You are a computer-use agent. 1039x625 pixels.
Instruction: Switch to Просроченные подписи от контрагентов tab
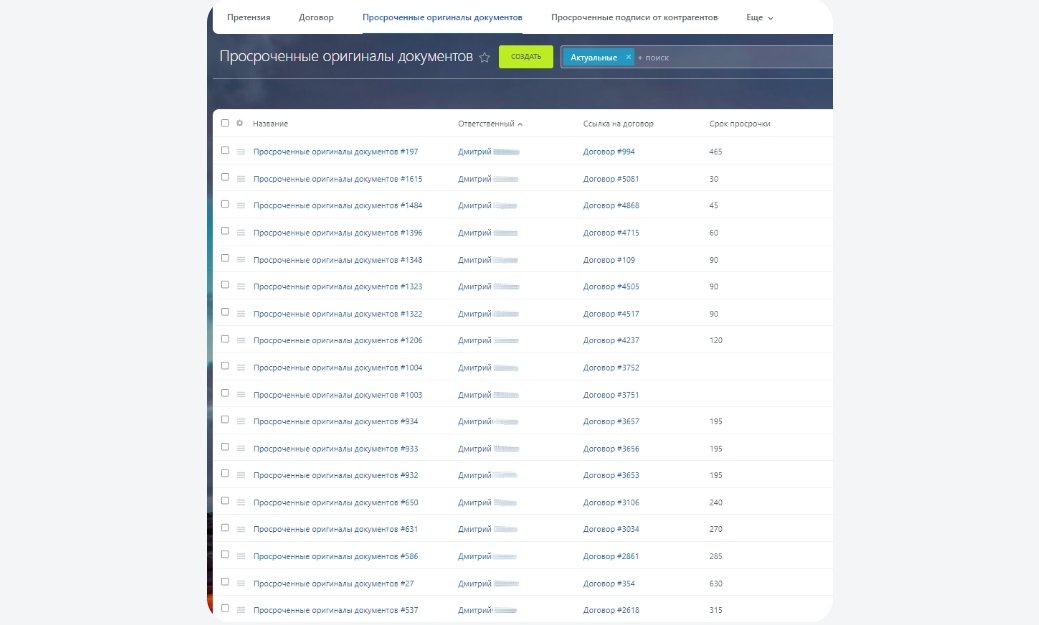[634, 17]
